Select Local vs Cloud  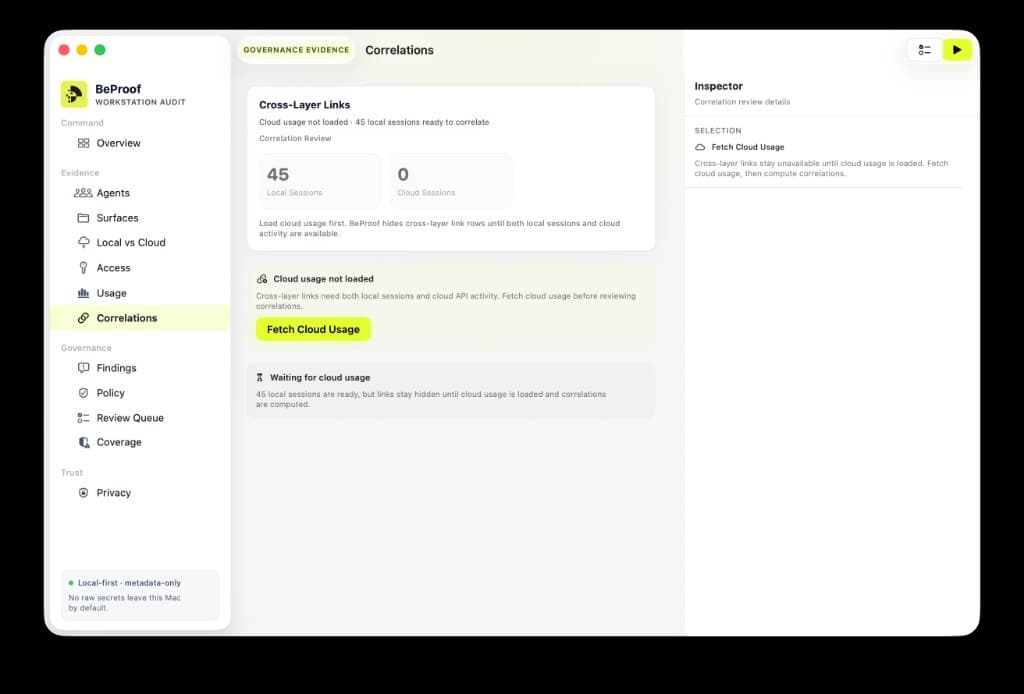tap(140, 242)
